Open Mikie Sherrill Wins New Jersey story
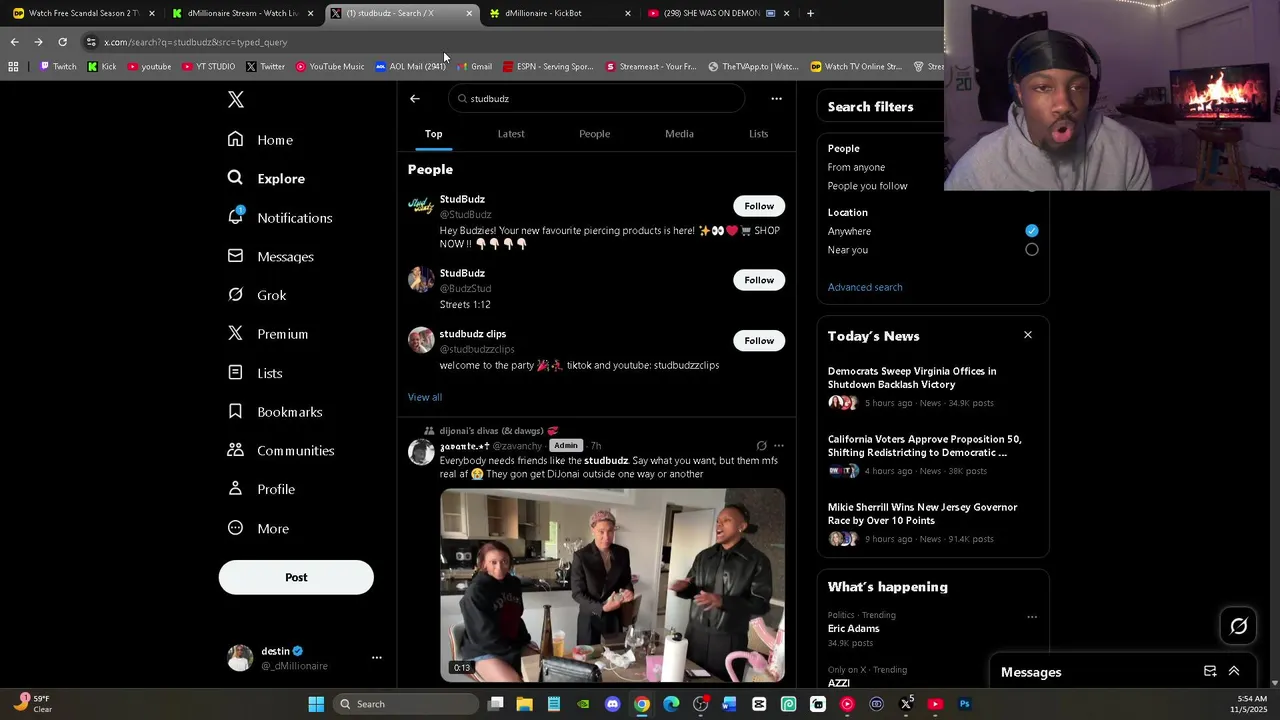1280x720 pixels. 922,514
